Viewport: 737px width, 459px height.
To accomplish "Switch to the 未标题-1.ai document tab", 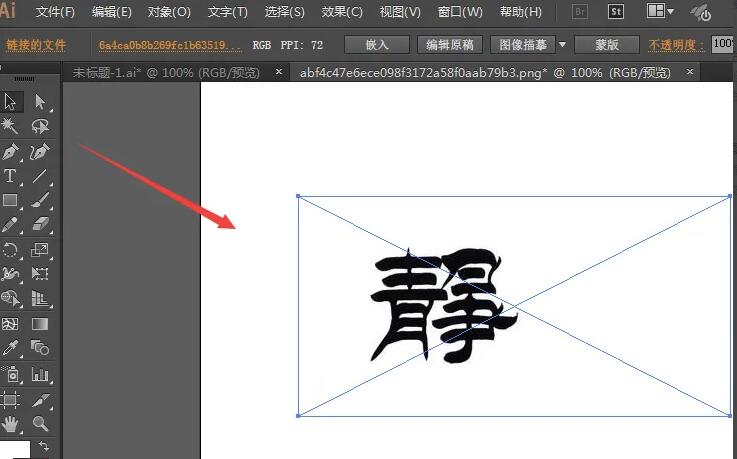I will 166,73.
